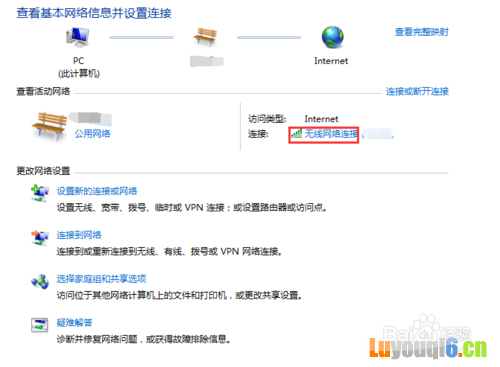Image resolution: width=500 pixels, height=367 pixels.
Task: Click the PC (此计算机) label
Action: [79, 67]
